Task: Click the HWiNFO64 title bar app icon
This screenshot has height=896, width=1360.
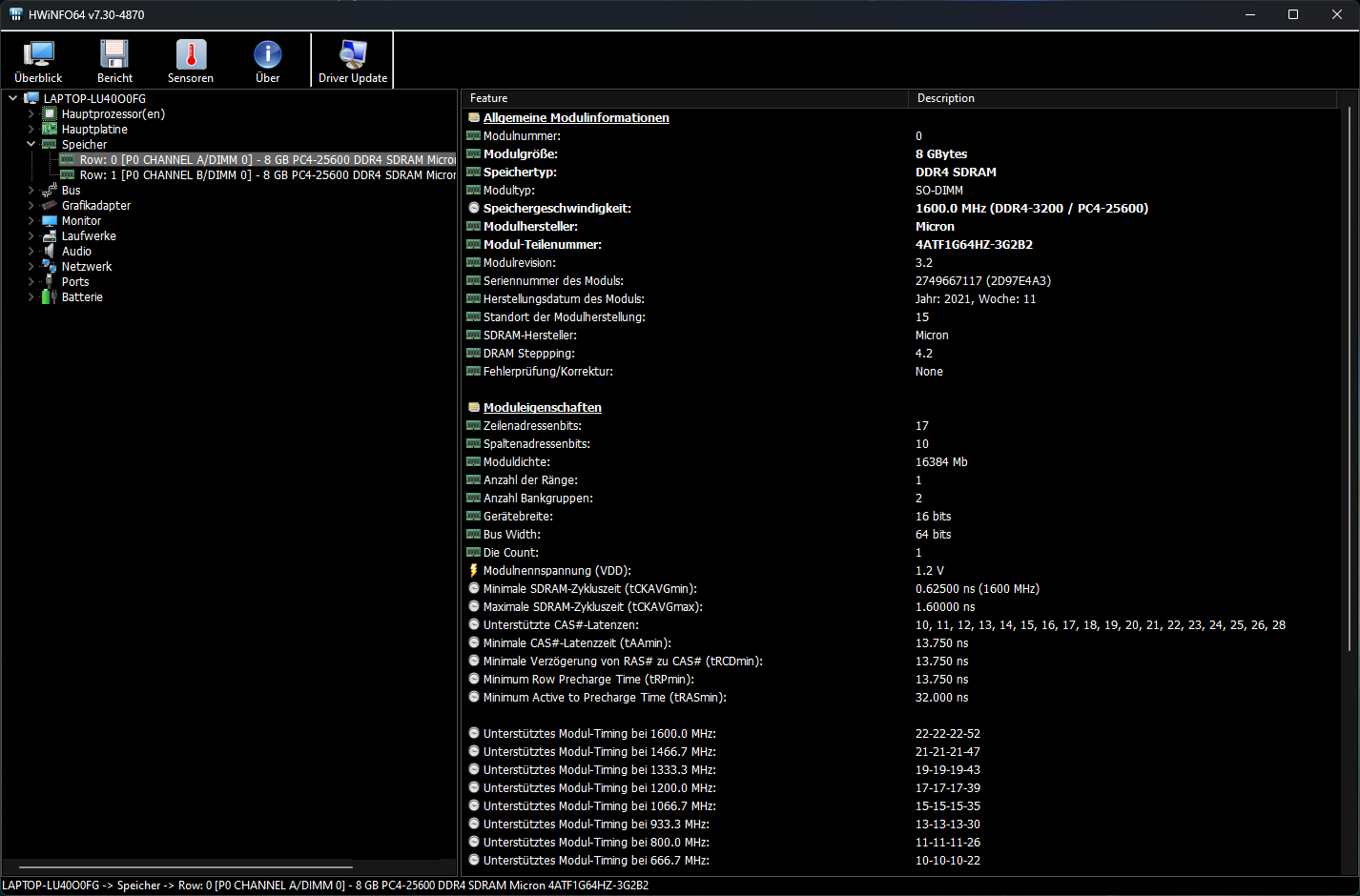Action: tap(15, 14)
